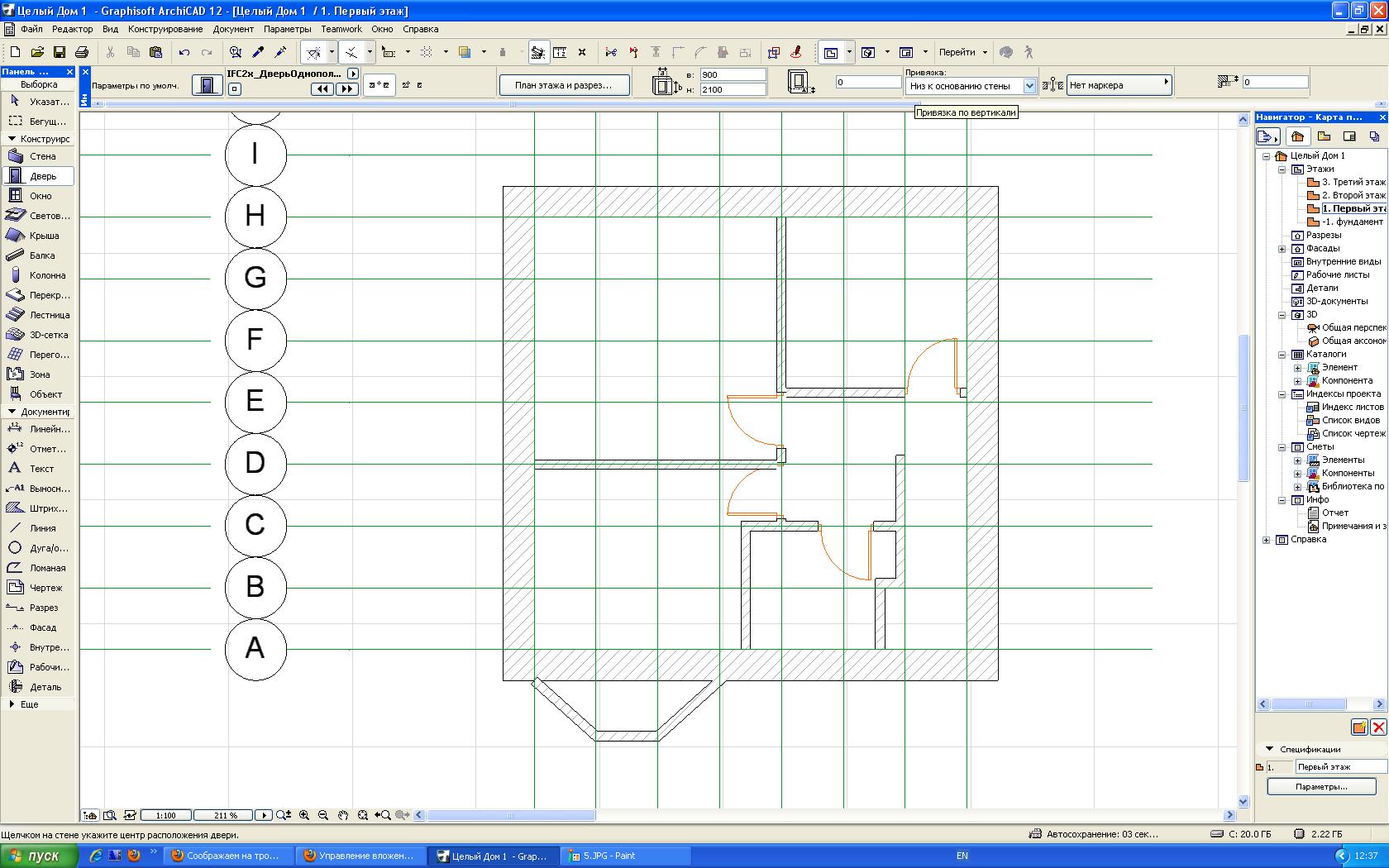Select the Arc/Circle (Дуга) tool

point(38,548)
